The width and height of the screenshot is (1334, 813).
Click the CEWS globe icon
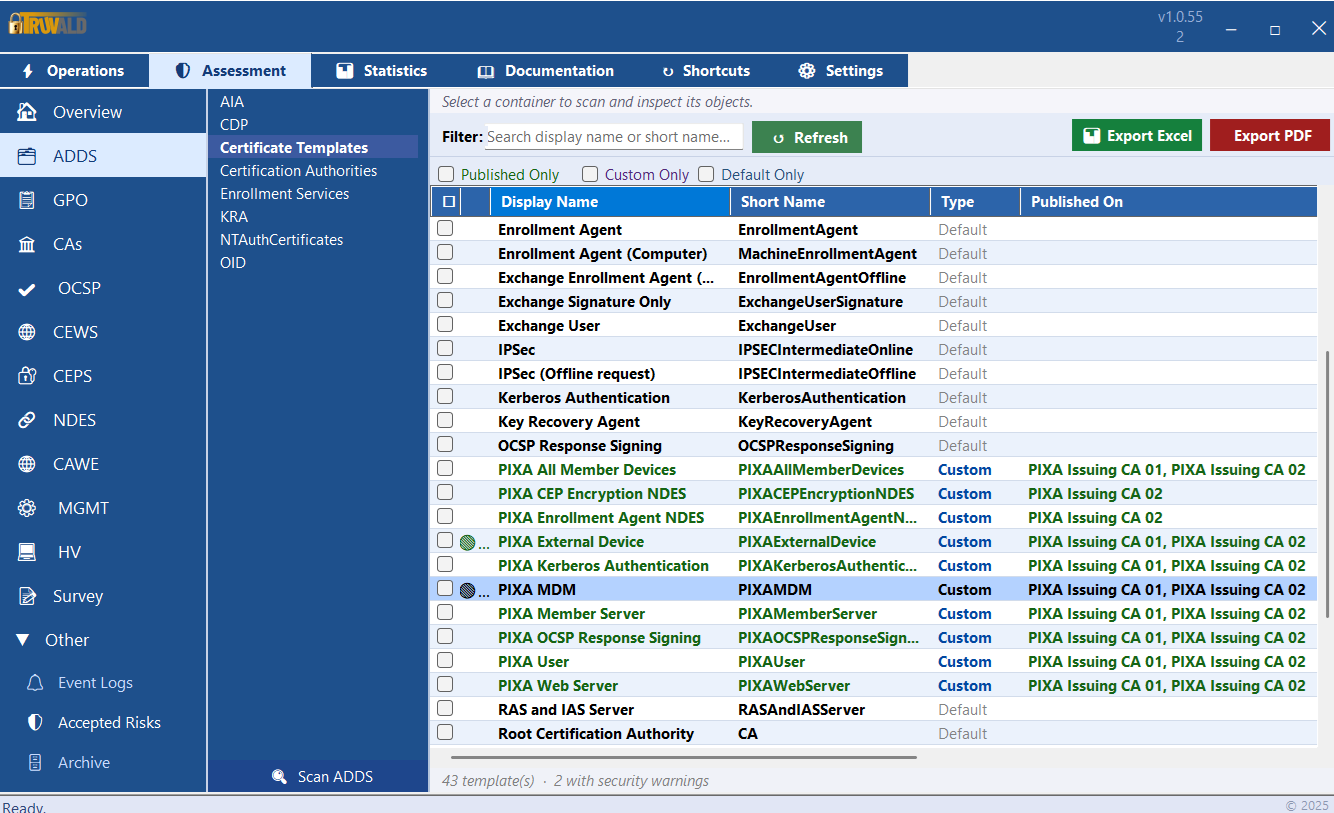coord(27,332)
